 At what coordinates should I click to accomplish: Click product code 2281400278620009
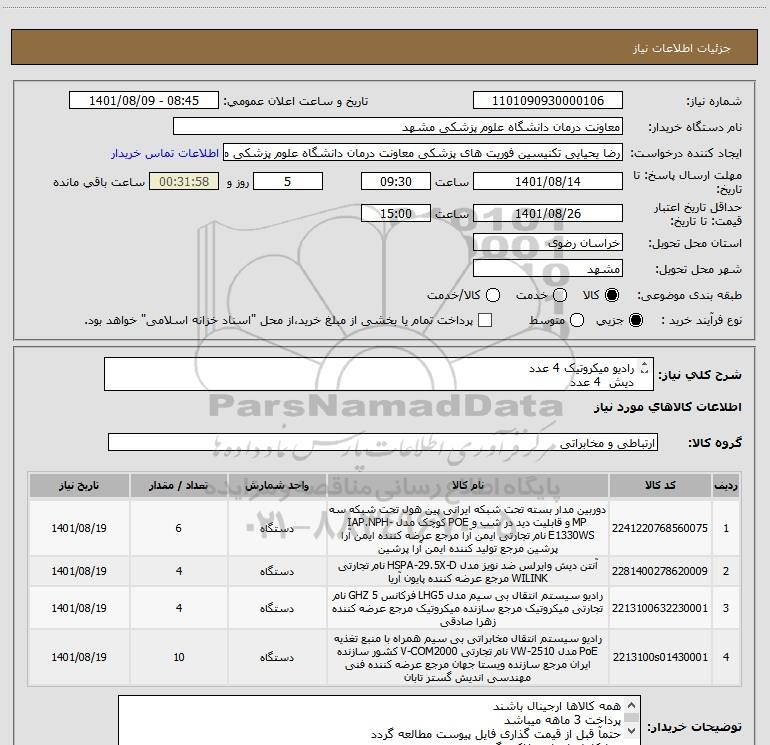tap(660, 571)
